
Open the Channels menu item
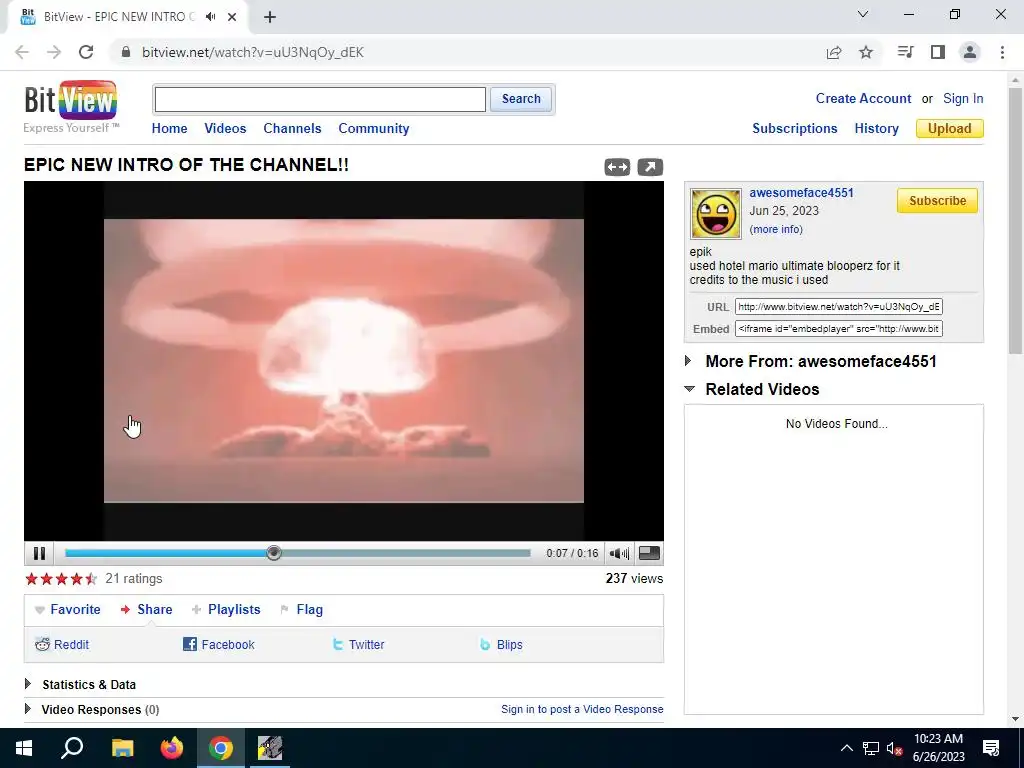pyautogui.click(x=292, y=129)
